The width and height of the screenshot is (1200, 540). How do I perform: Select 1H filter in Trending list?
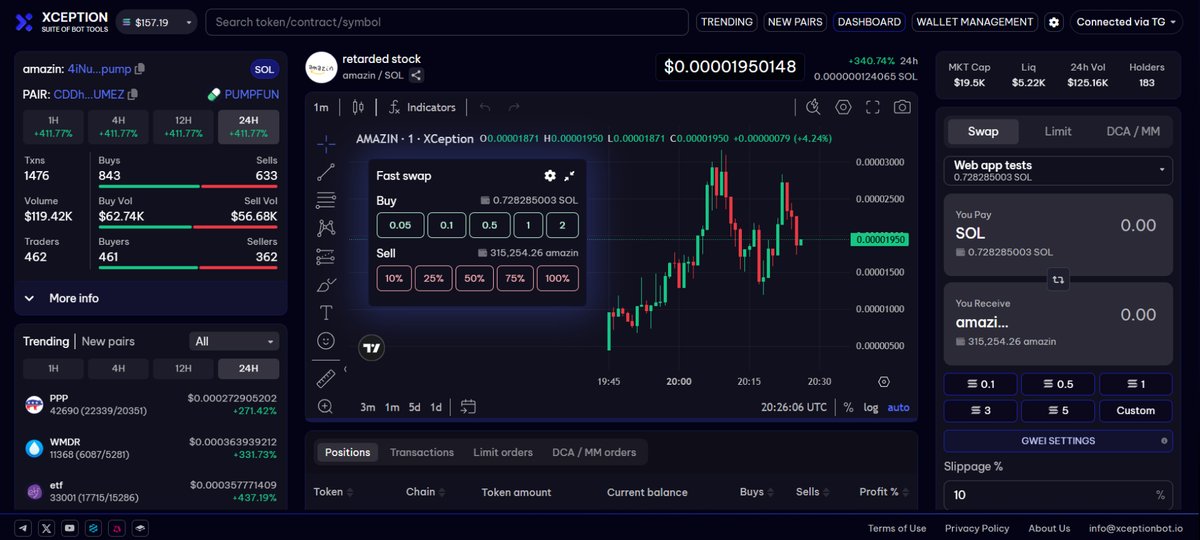tap(53, 368)
